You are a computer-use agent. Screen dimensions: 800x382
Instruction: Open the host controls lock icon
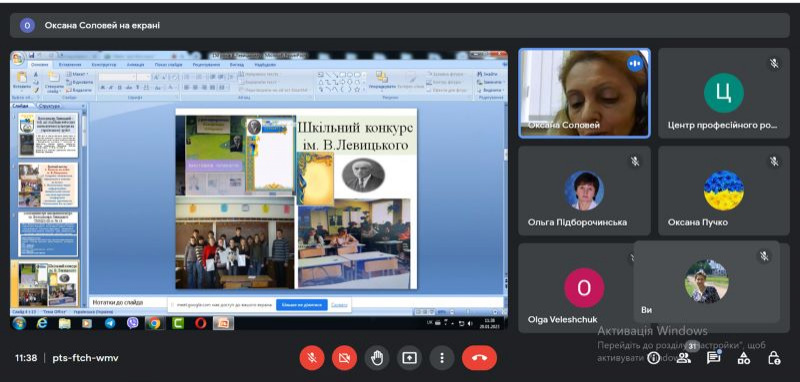click(x=774, y=358)
